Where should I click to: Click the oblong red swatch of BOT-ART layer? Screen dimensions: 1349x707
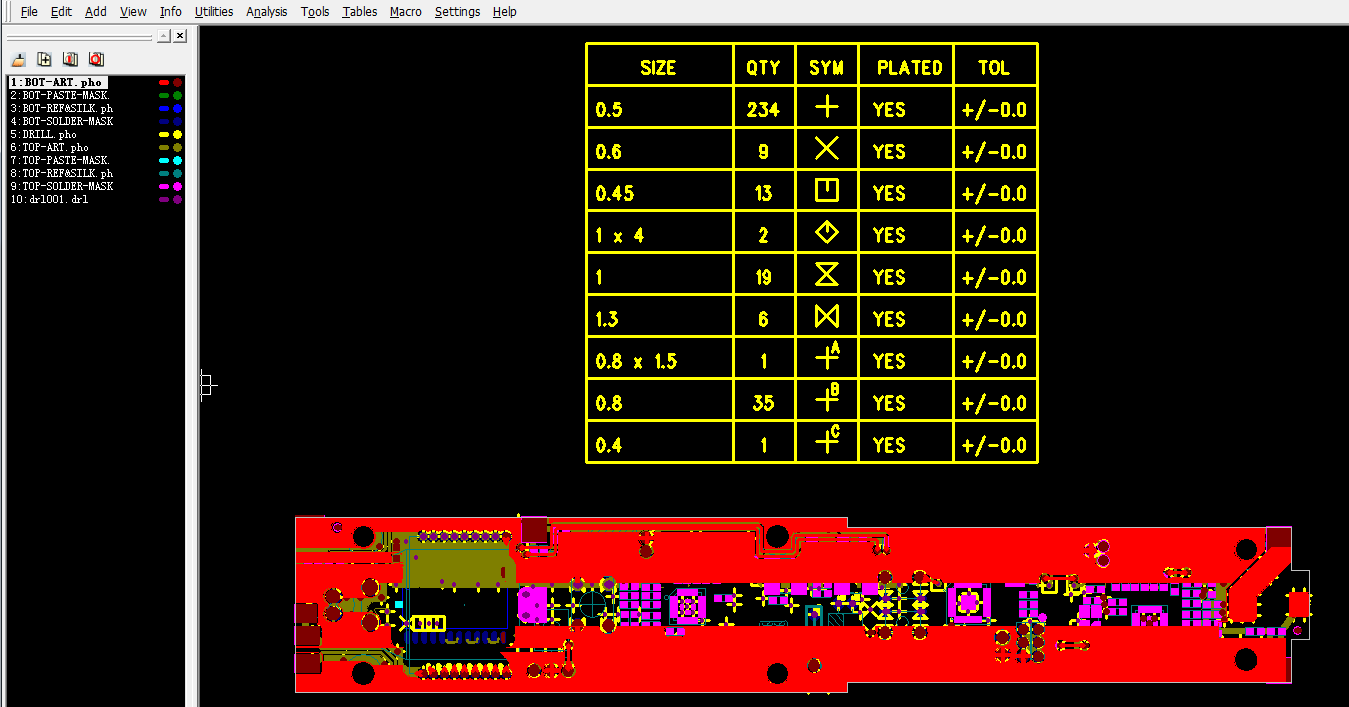[x=164, y=82]
